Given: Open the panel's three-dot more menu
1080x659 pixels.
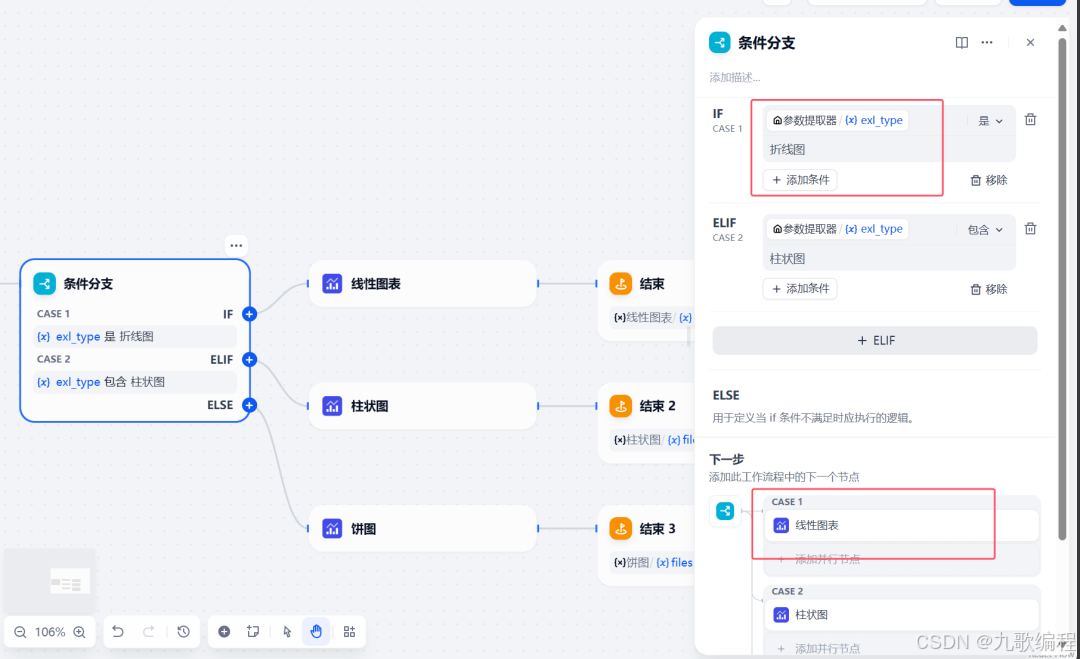Looking at the screenshot, I should pyautogui.click(x=987, y=43).
